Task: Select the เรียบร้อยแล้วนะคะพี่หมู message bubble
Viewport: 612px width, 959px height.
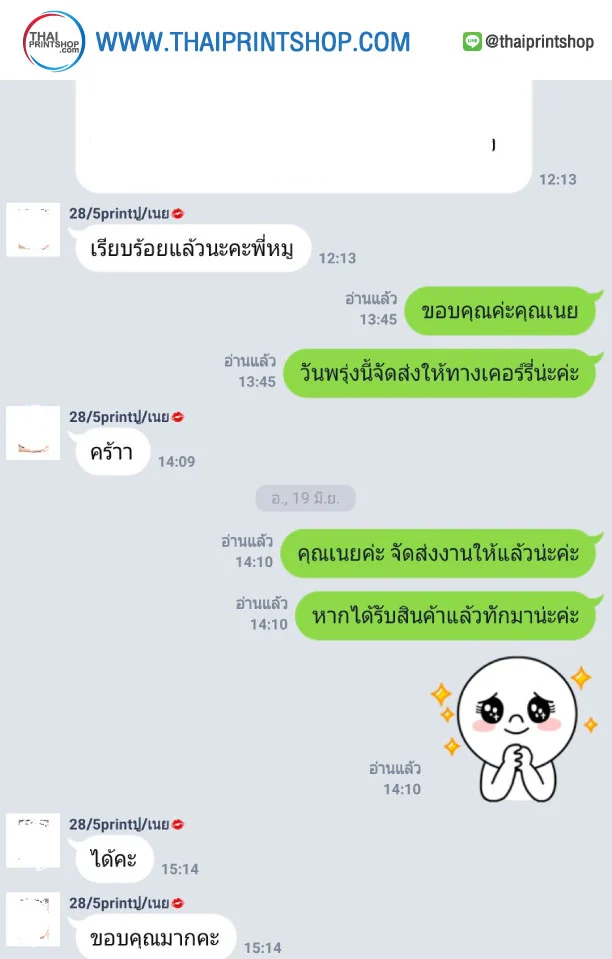Action: click(x=191, y=248)
